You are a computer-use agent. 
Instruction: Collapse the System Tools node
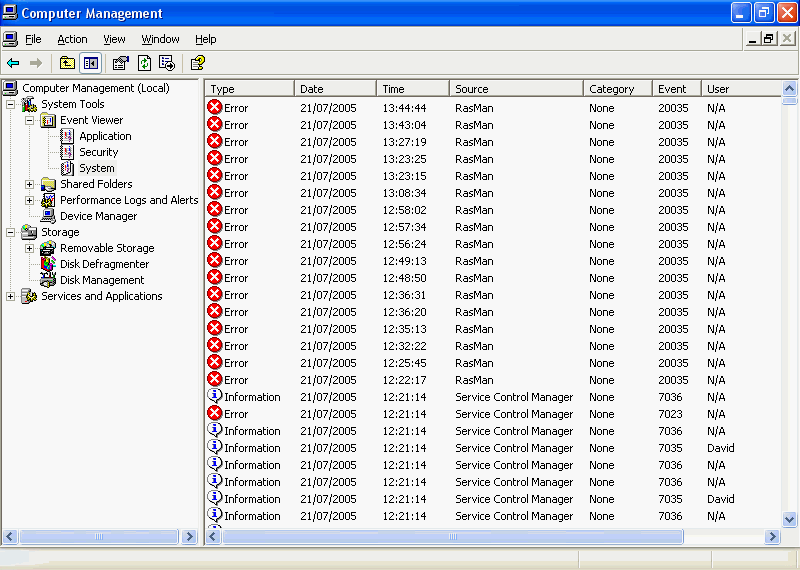pyautogui.click(x=10, y=105)
